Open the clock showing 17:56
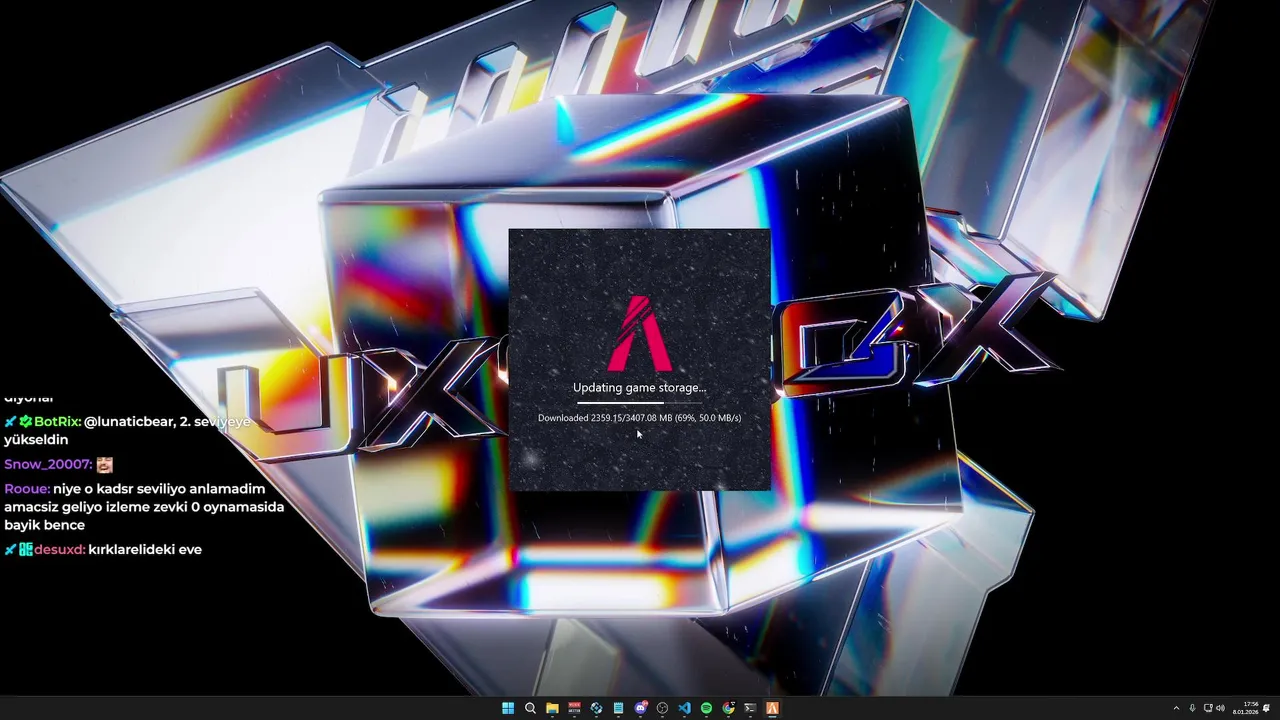1280x720 pixels. (1246, 708)
